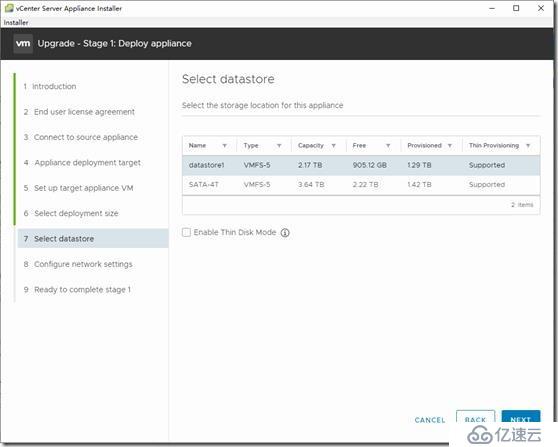Screen dimensions: 558x447
Task: Go to Appliance deployment target step
Action: (x=82, y=163)
